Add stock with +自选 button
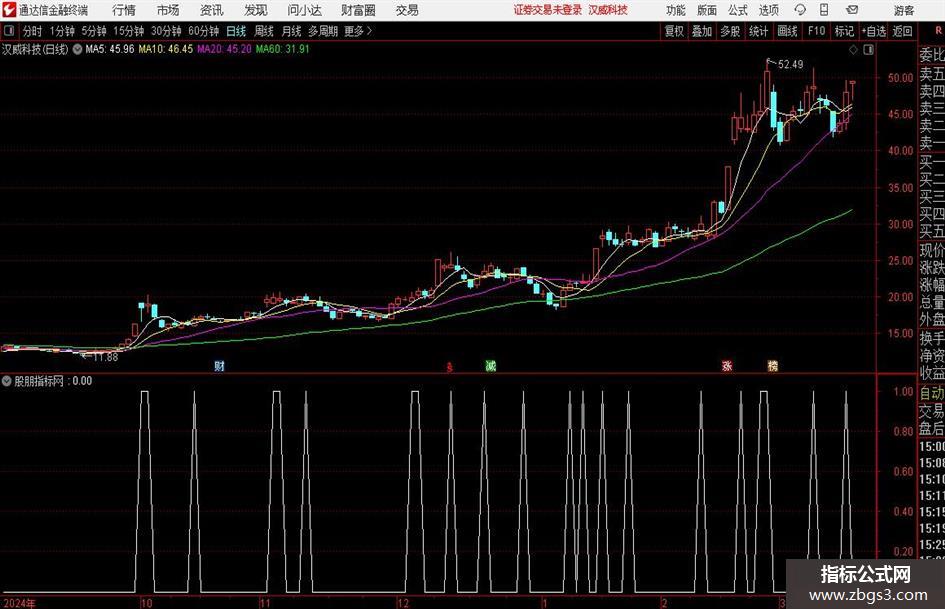The width and height of the screenshot is (945, 609). [x=874, y=31]
